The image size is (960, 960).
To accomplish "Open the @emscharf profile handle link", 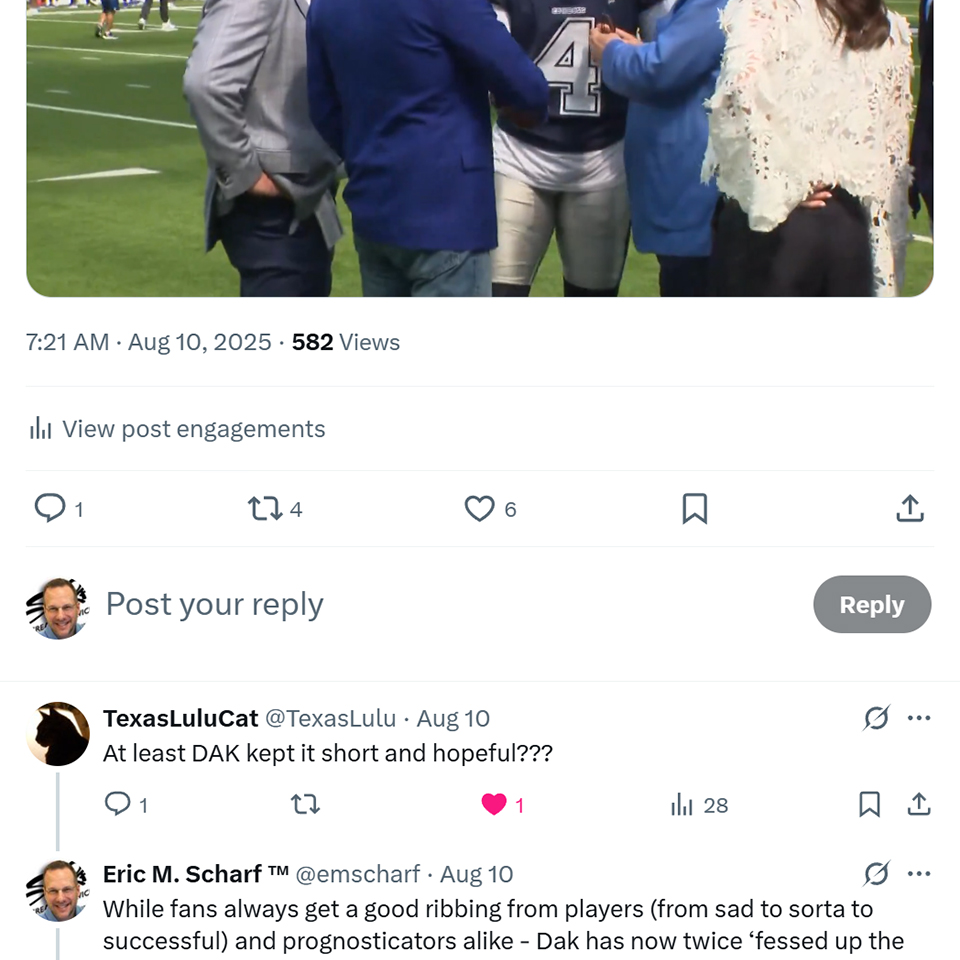I will click(x=357, y=874).
